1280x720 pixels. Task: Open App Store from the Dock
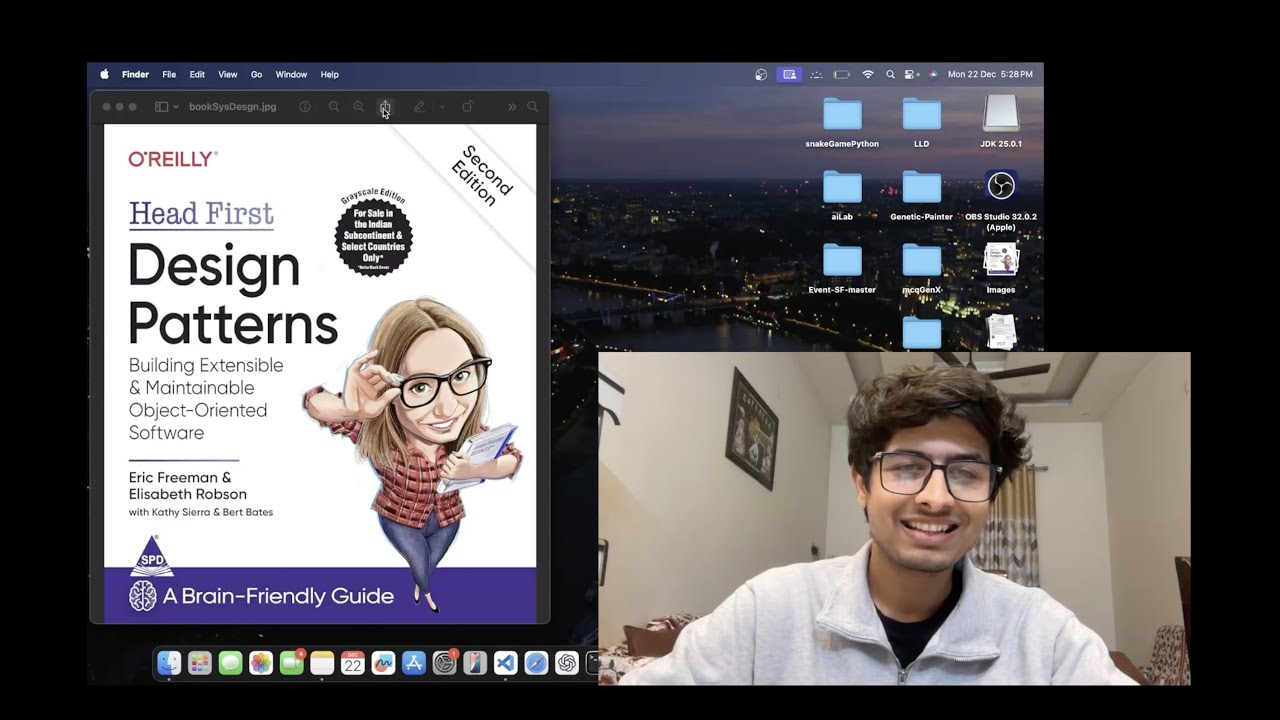point(414,662)
